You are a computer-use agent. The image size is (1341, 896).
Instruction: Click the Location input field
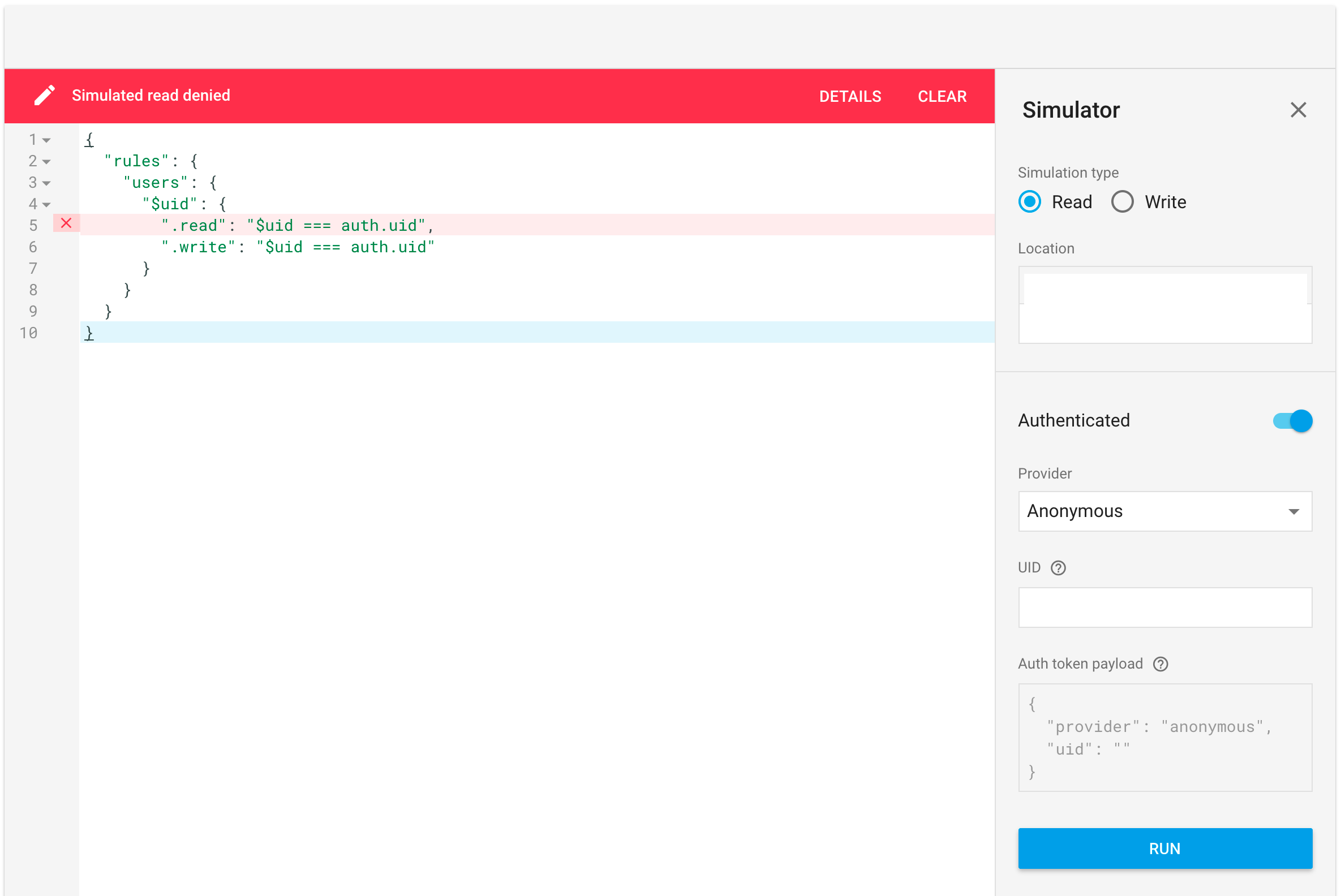1165,304
